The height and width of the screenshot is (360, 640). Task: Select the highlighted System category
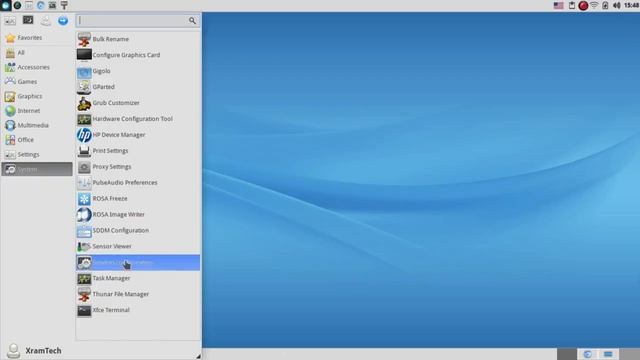click(x=37, y=169)
